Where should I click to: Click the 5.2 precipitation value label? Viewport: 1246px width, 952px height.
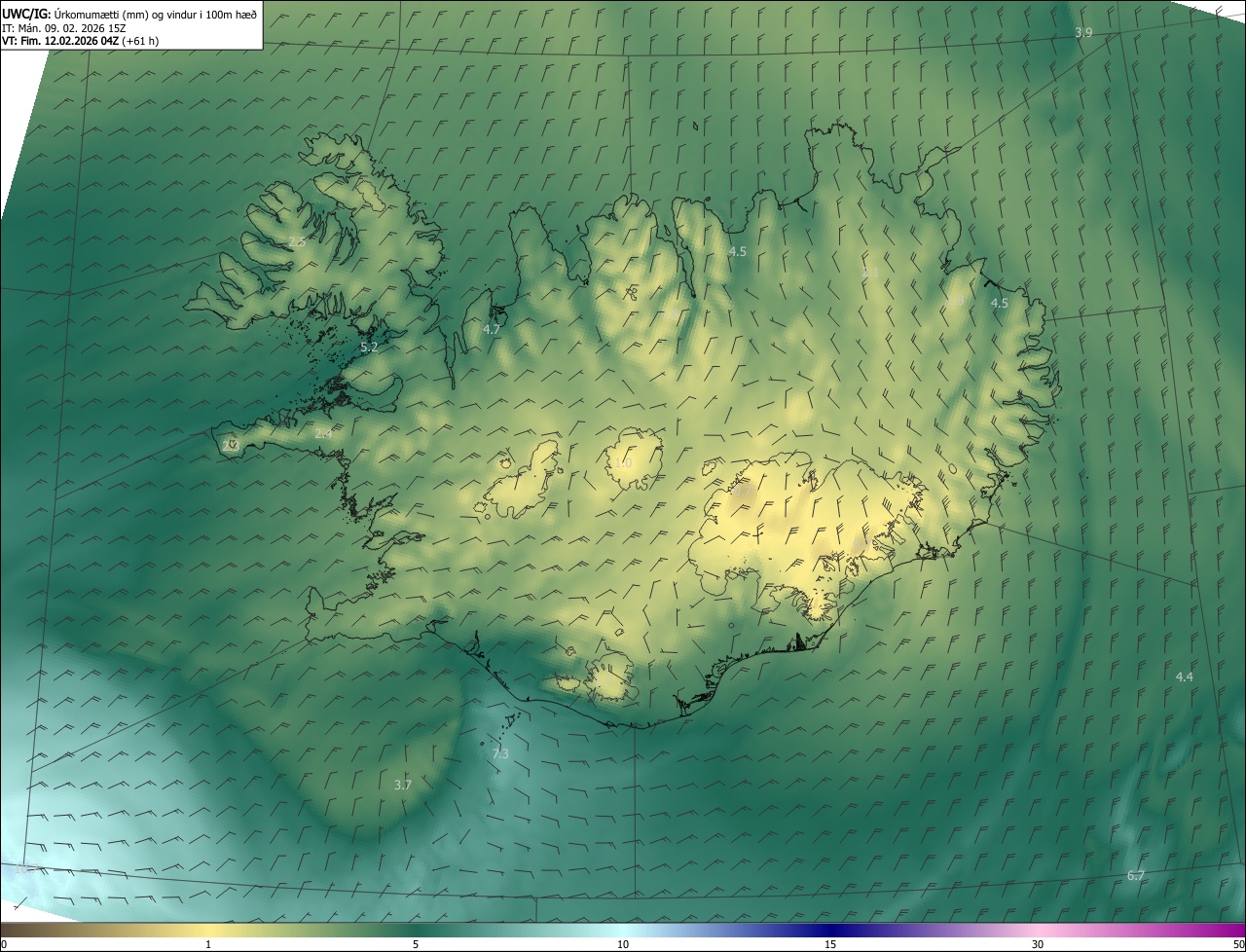click(x=369, y=347)
